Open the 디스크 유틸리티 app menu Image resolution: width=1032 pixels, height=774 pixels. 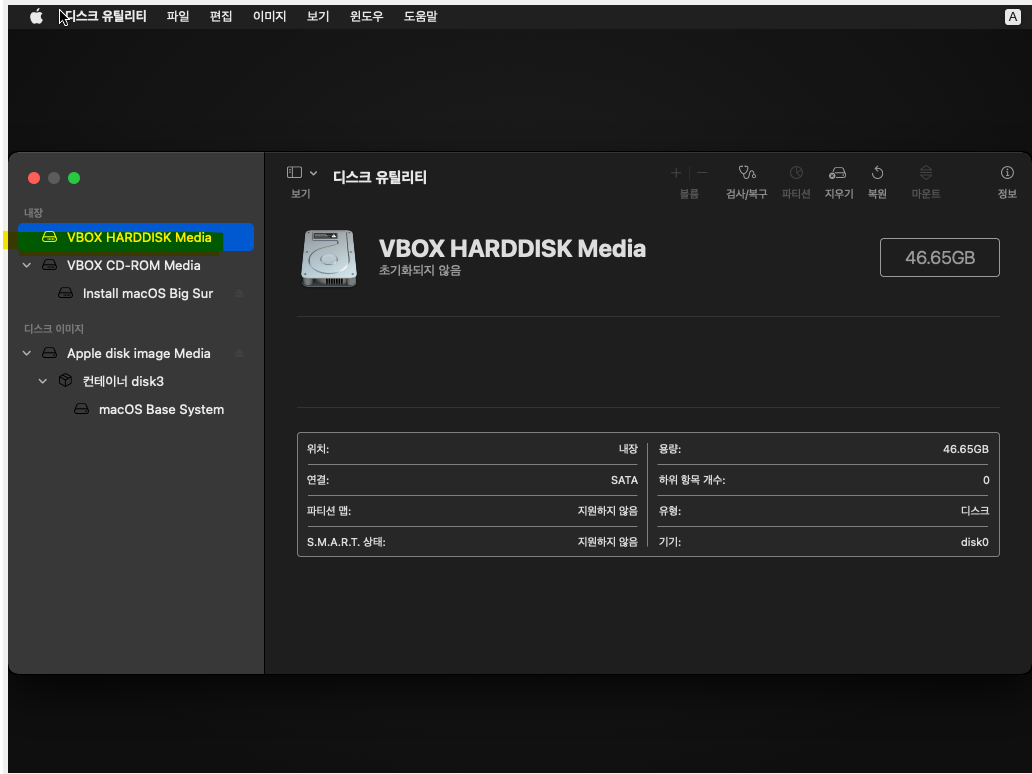click(x=106, y=16)
